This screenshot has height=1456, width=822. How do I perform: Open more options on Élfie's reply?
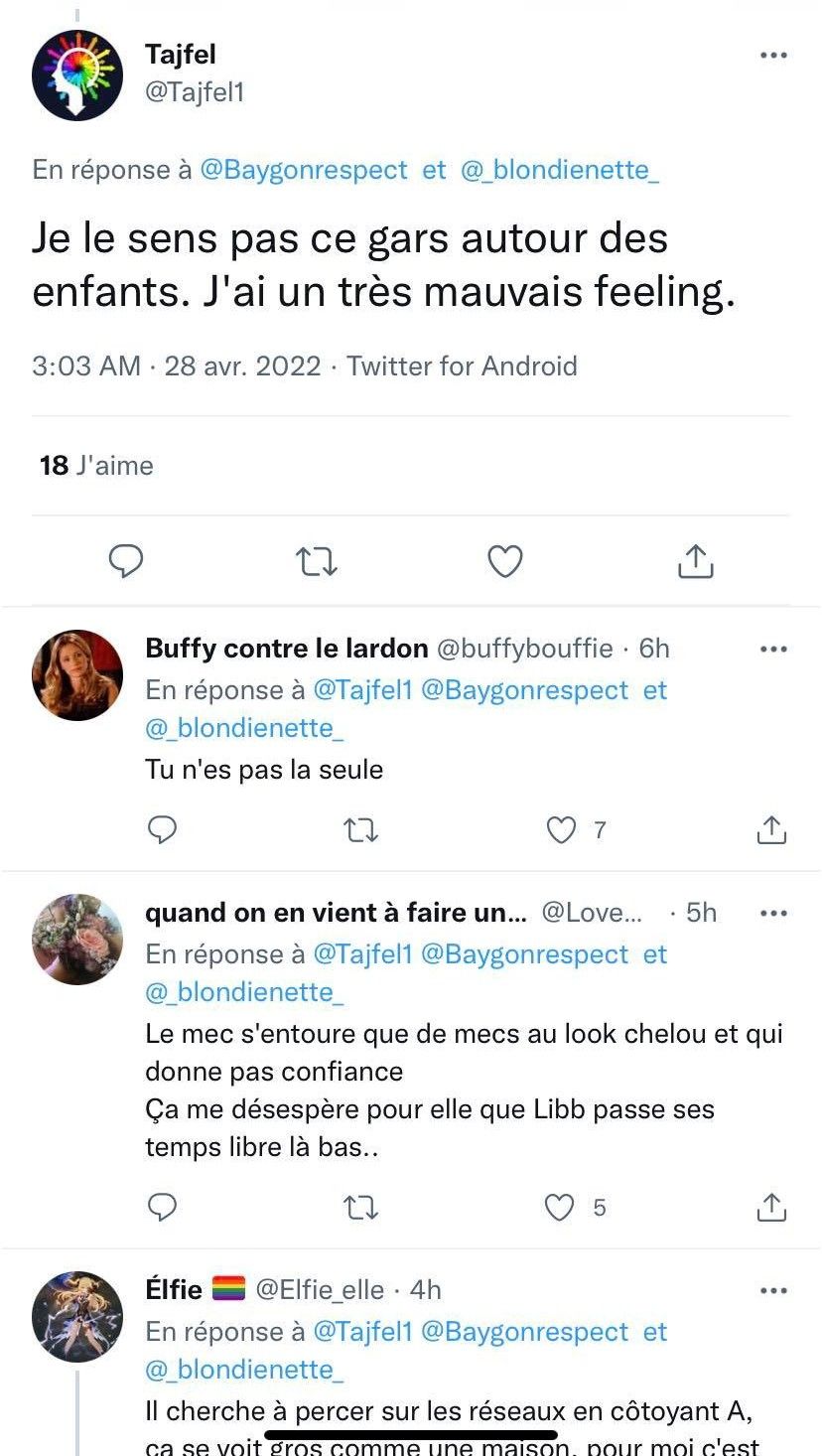[773, 1290]
